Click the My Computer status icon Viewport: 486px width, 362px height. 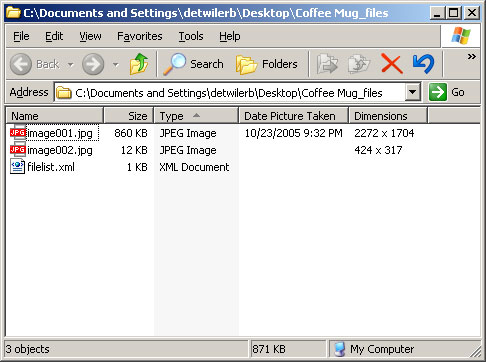[339, 349]
